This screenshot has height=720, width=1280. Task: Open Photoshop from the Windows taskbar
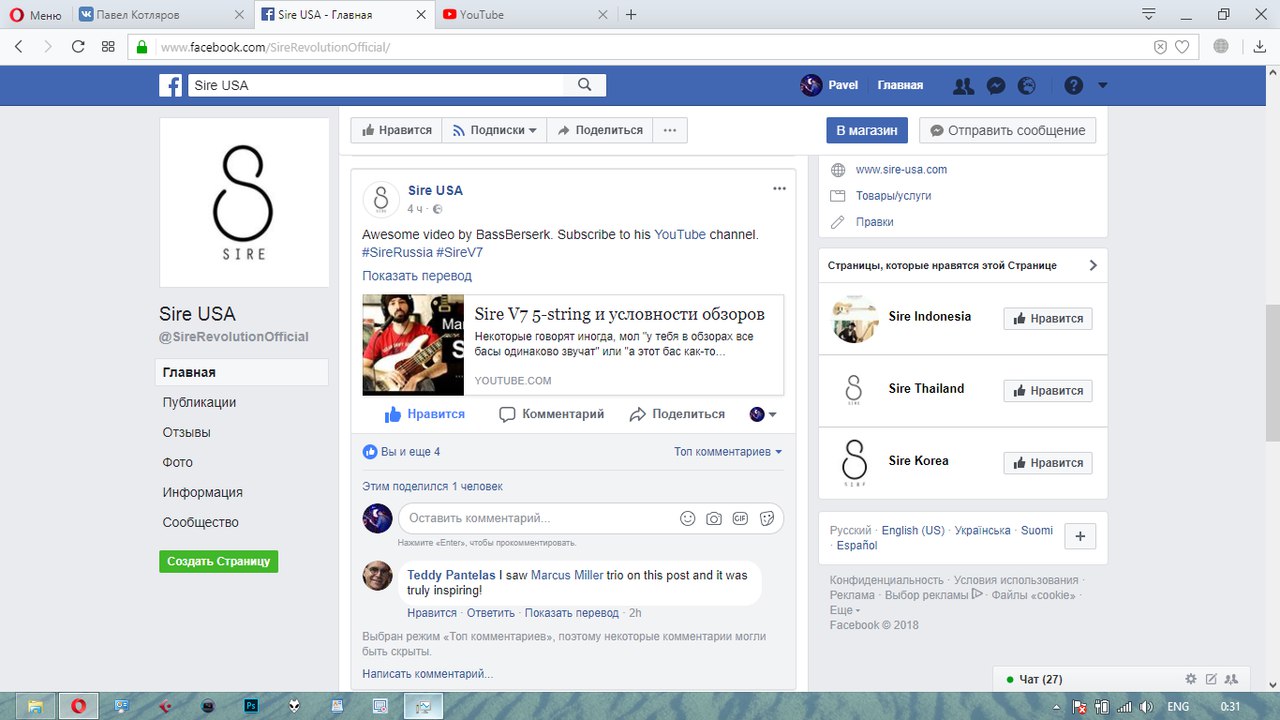click(x=252, y=706)
